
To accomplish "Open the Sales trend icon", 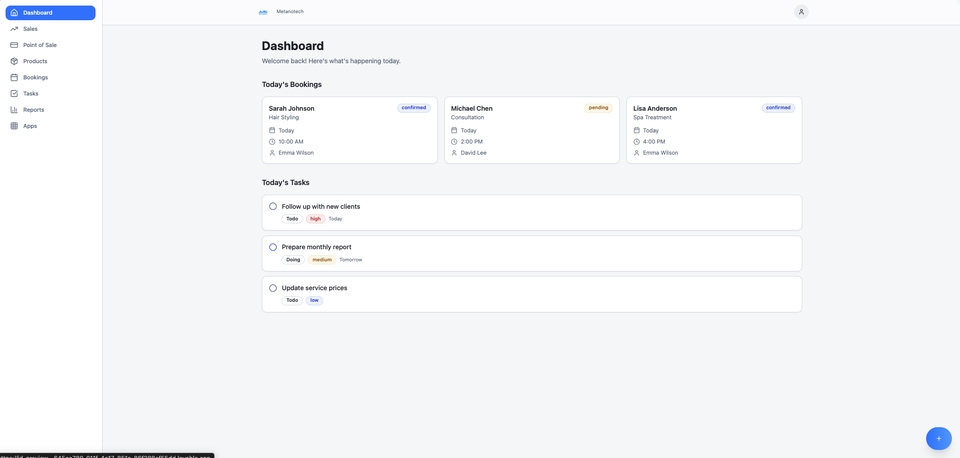I will click(x=14, y=29).
